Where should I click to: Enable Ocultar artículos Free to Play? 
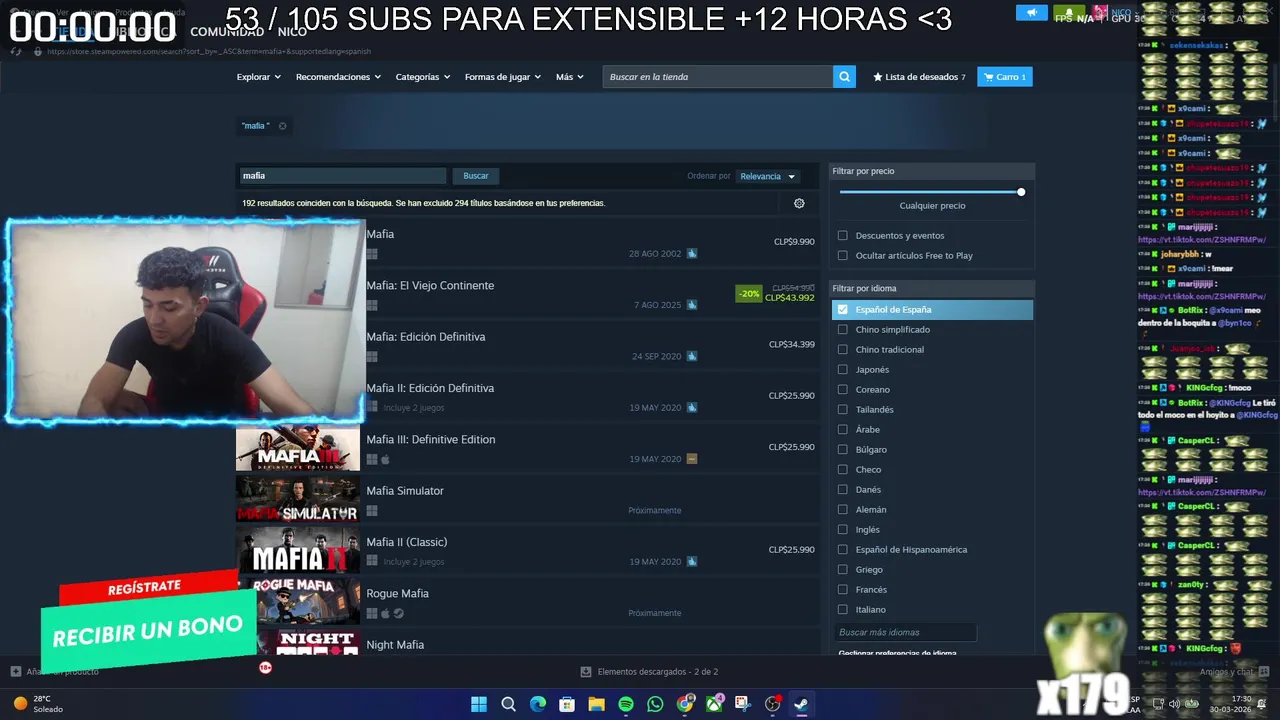pos(842,256)
